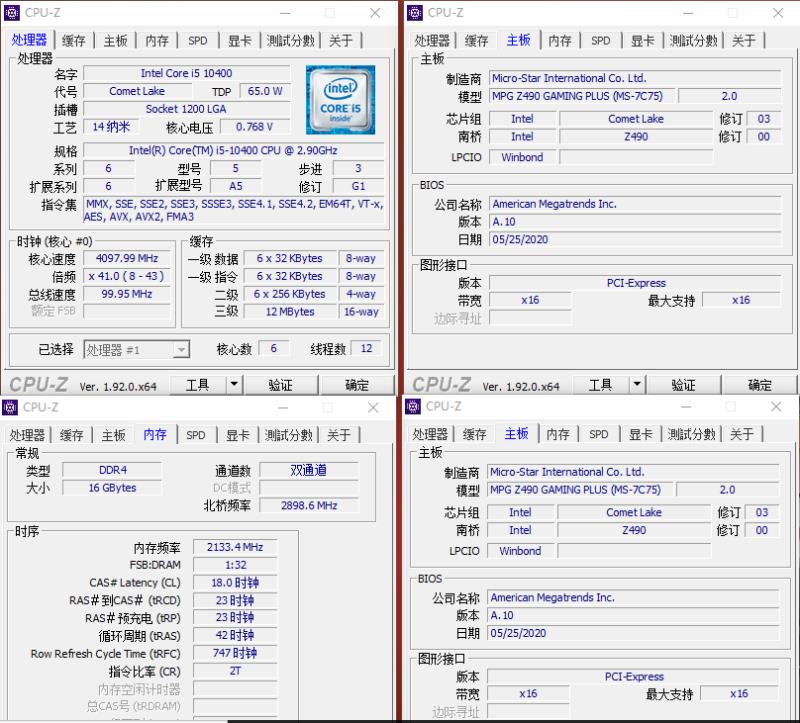Open SPD tab in top-left CPU-Z window
The image size is (800, 723).
click(197, 40)
